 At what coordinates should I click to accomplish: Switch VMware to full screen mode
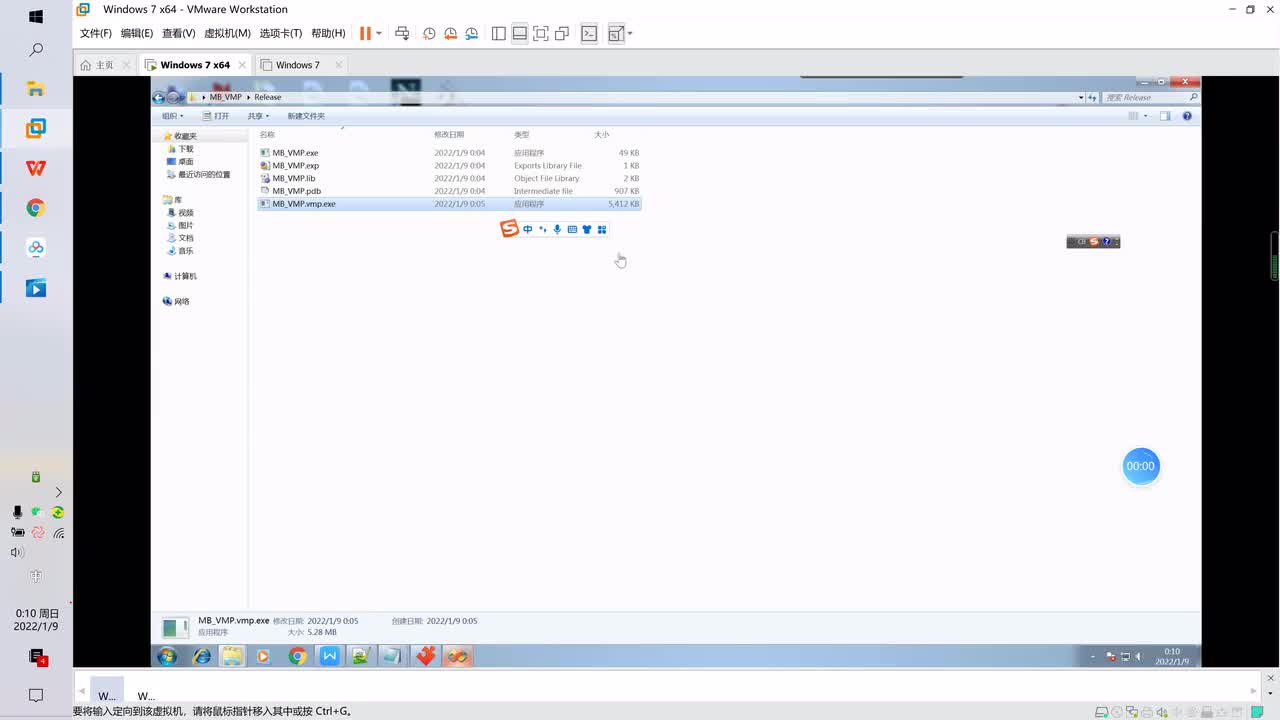[x=541, y=33]
